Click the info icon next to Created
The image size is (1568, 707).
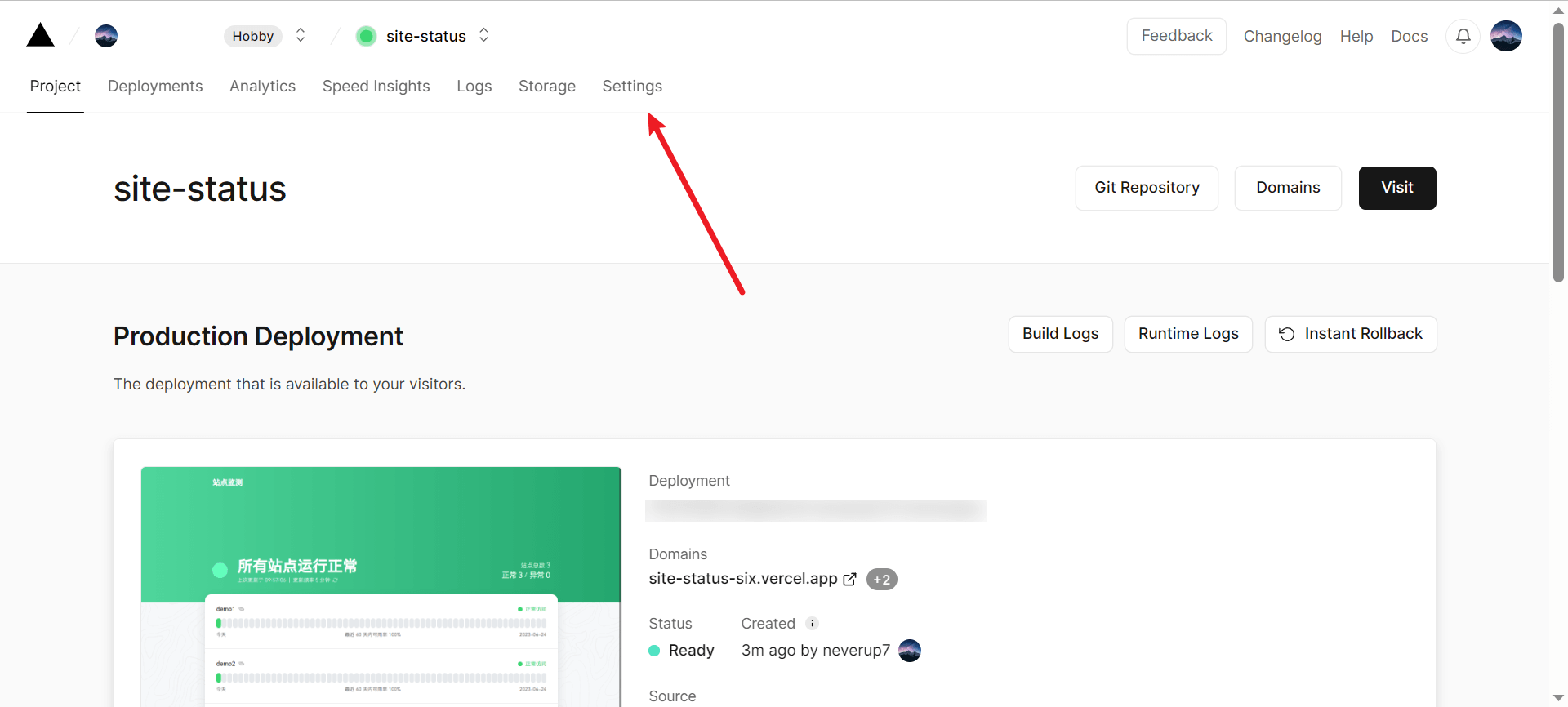click(812, 624)
